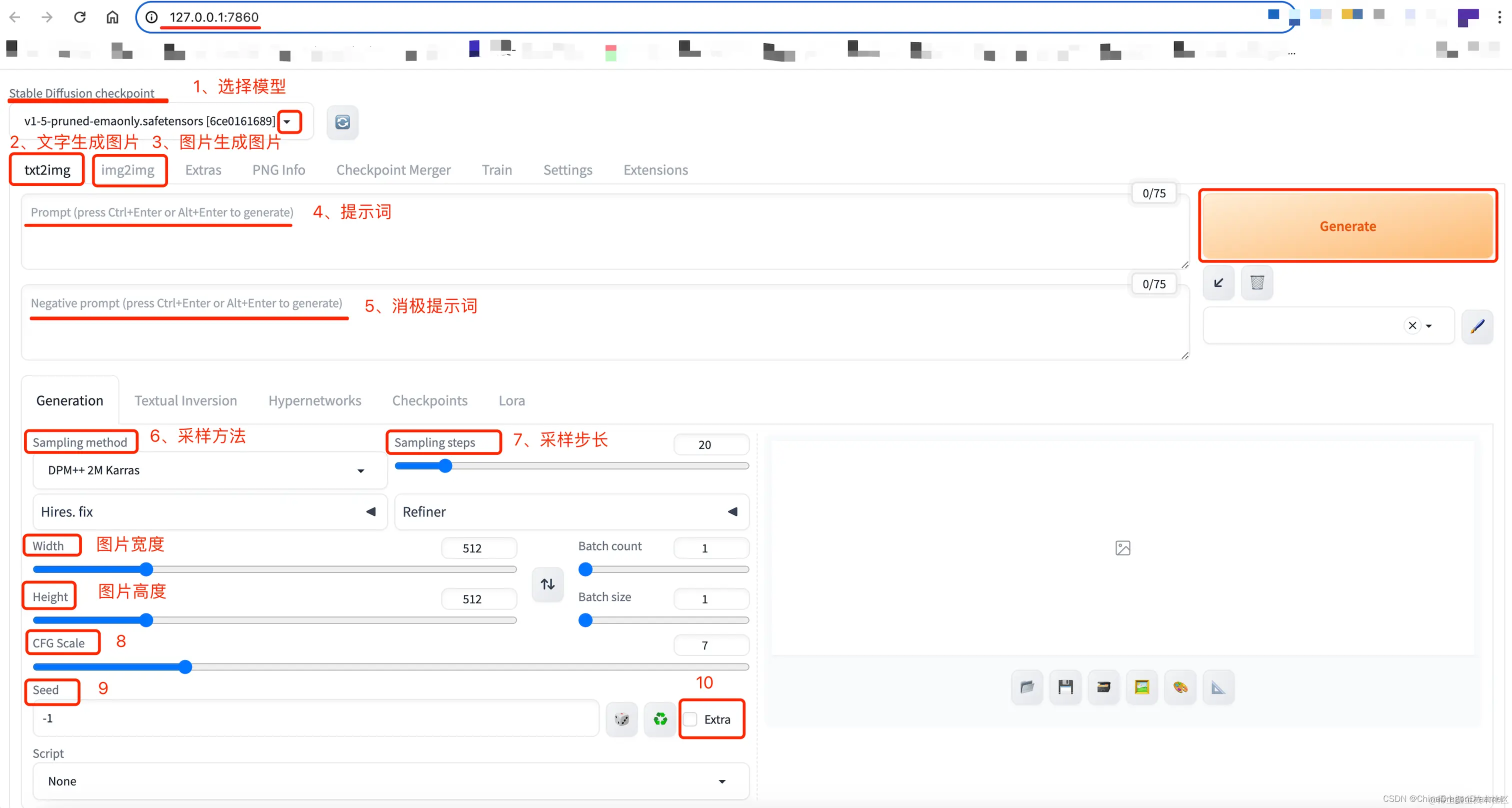Click the refresh checkpoint list icon
Screen dimensions: 1512x808
click(342, 122)
